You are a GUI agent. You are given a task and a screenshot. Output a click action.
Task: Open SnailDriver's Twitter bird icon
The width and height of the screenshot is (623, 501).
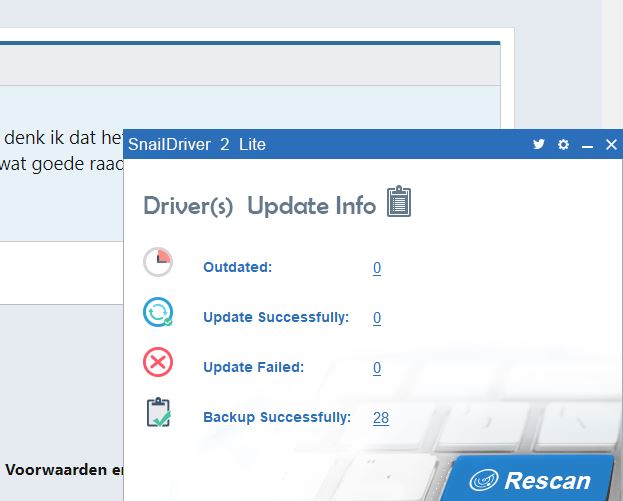coord(538,144)
